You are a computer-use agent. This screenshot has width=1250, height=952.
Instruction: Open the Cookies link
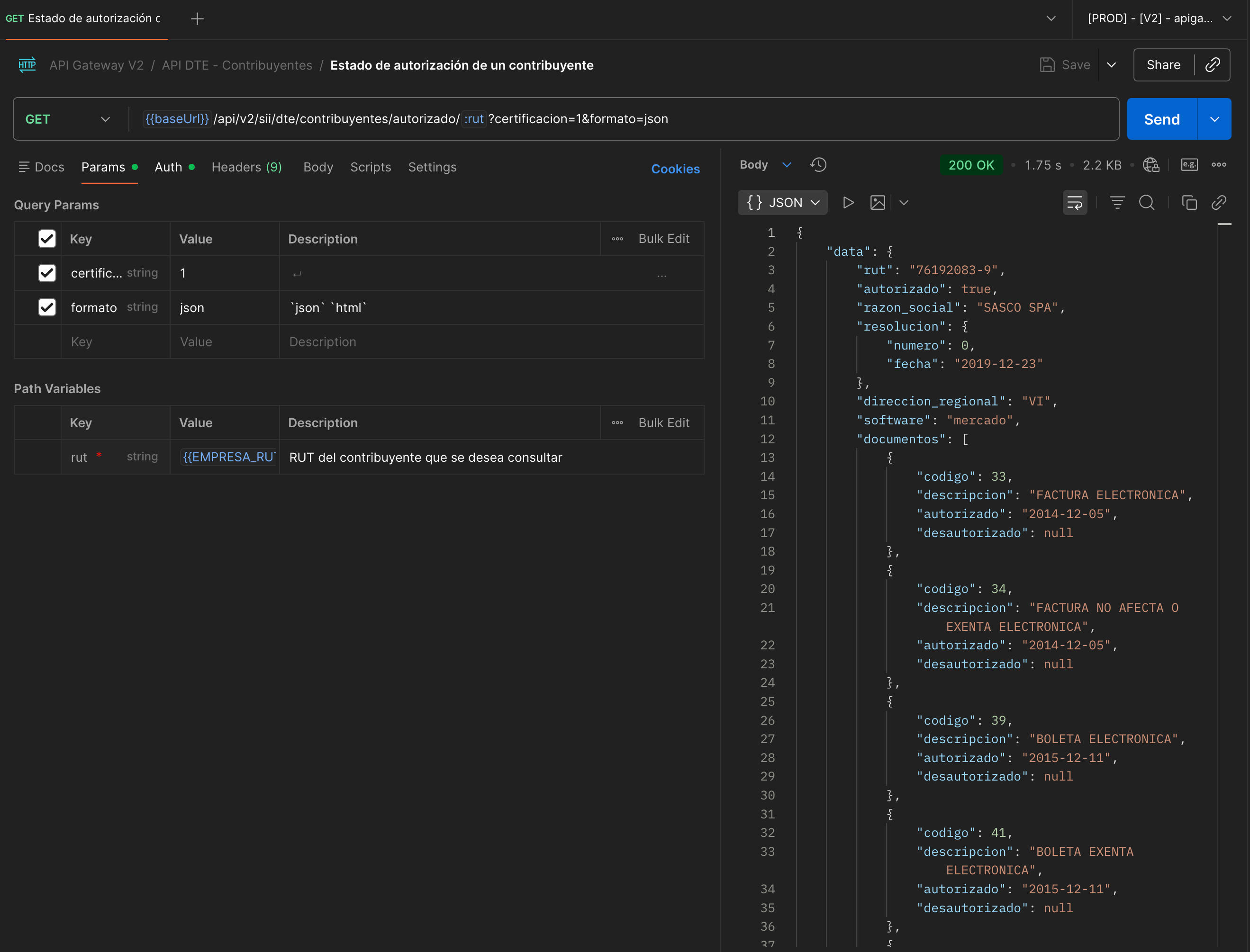pyautogui.click(x=675, y=169)
